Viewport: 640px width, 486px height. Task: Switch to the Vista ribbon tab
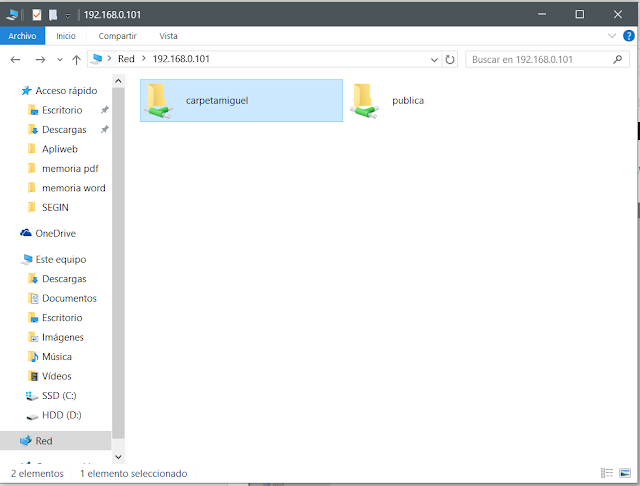pos(168,36)
